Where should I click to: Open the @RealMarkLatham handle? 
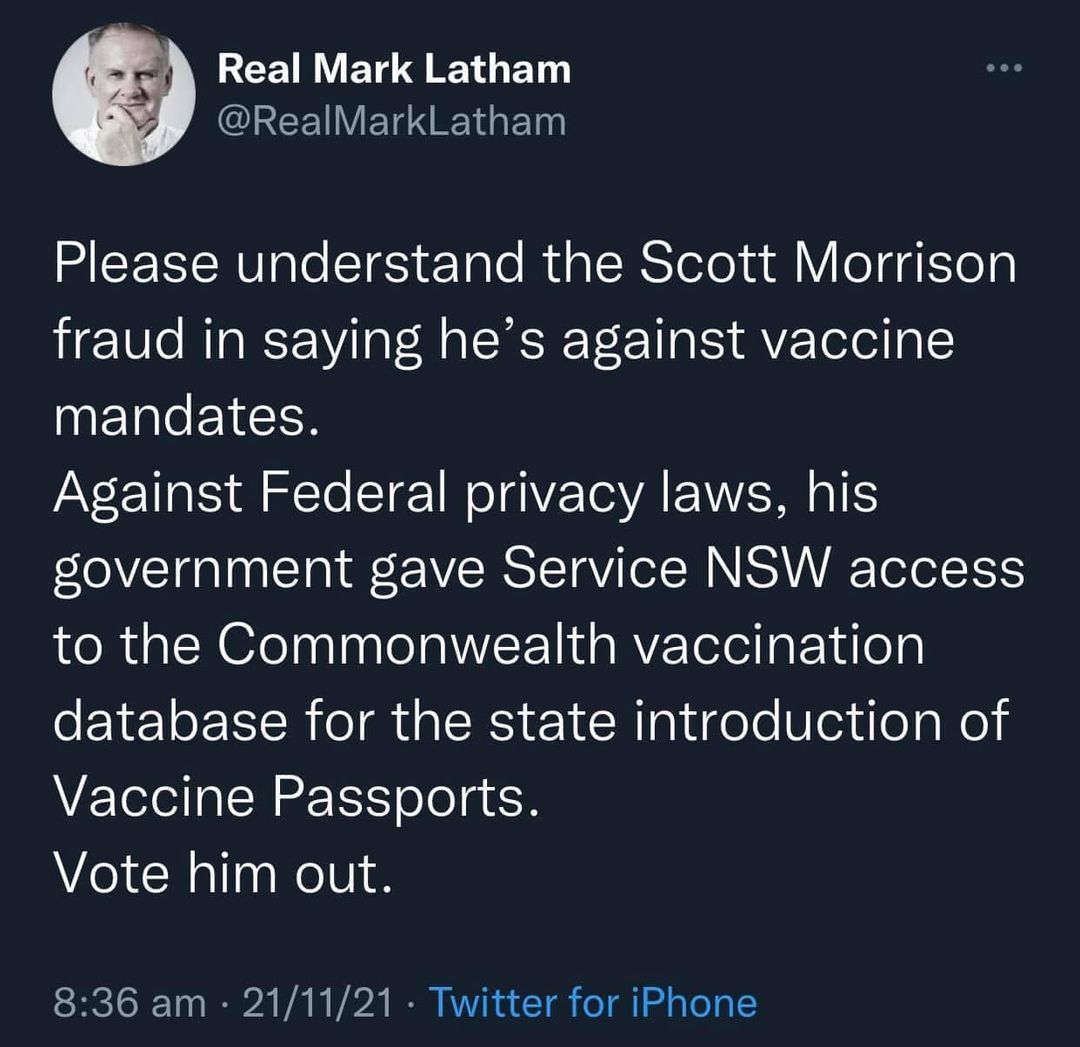pyautogui.click(x=392, y=121)
